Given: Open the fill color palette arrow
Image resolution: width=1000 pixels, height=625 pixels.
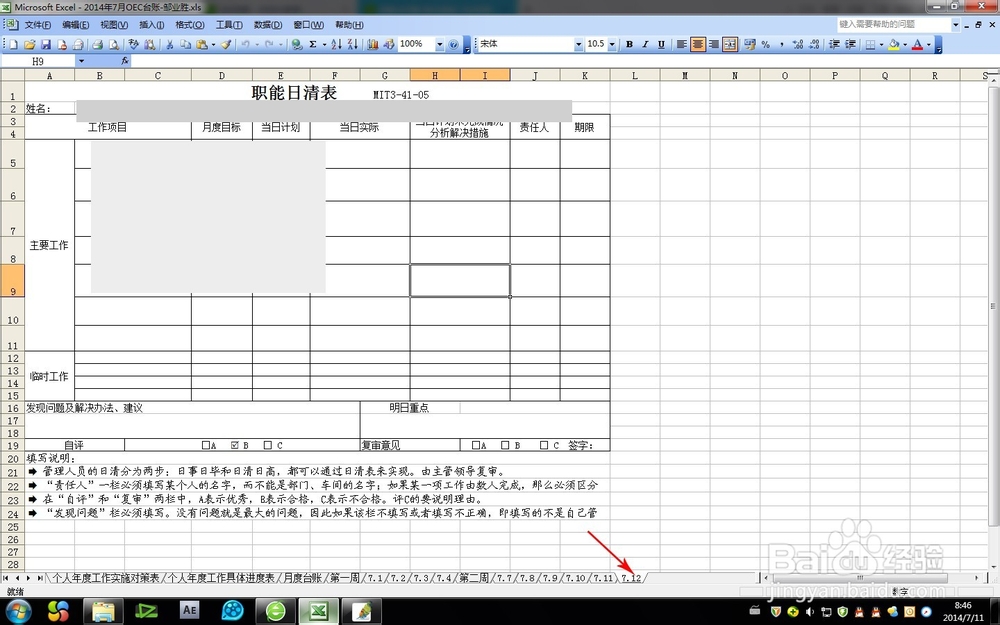Looking at the screenshot, I should (x=905, y=44).
